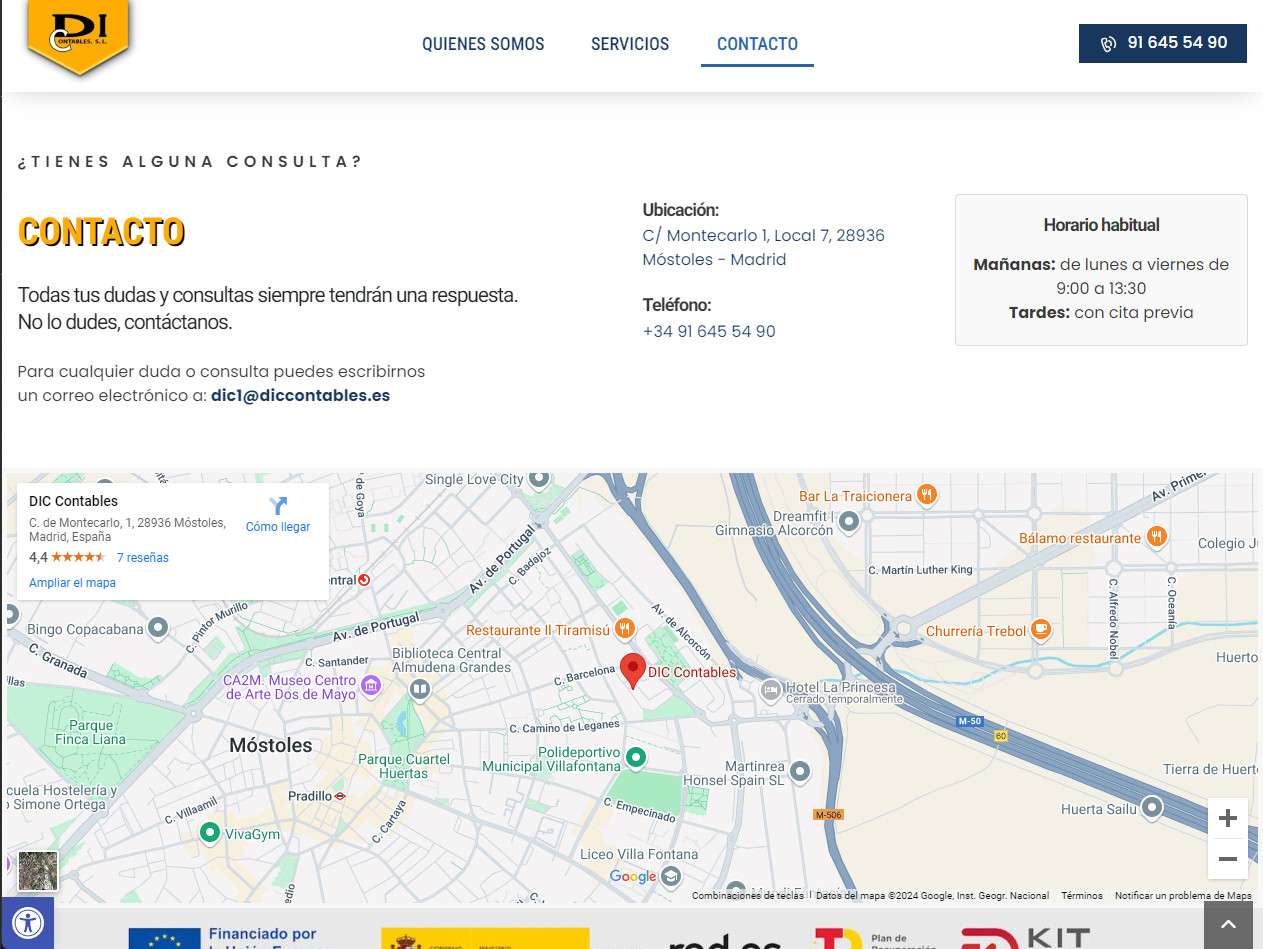Open the accessibility options icon

tap(27, 922)
